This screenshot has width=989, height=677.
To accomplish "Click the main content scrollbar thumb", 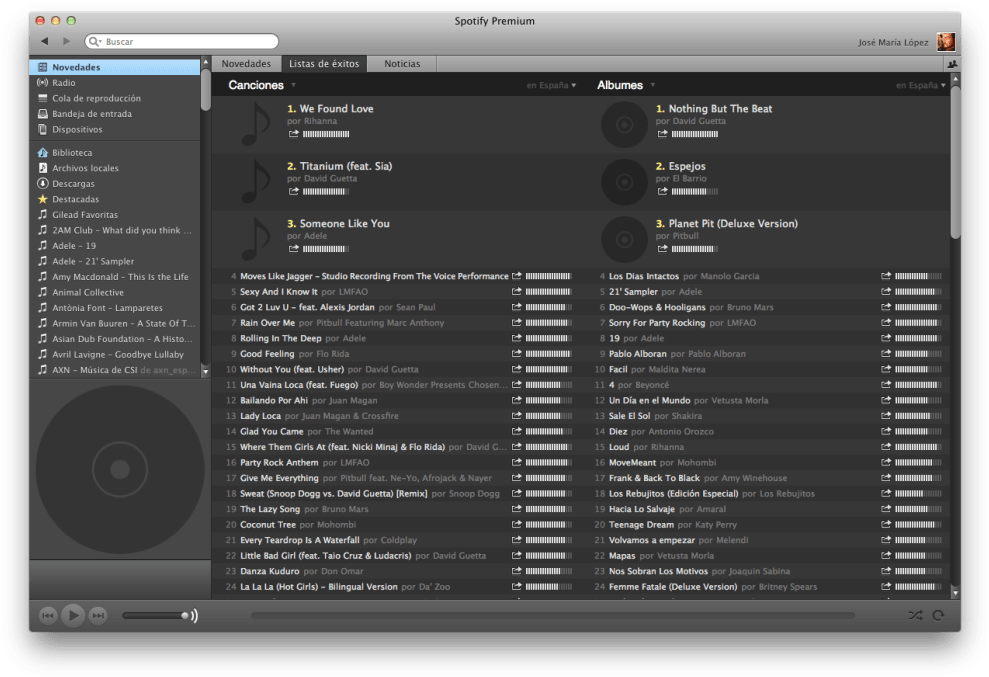I will coord(955,162).
